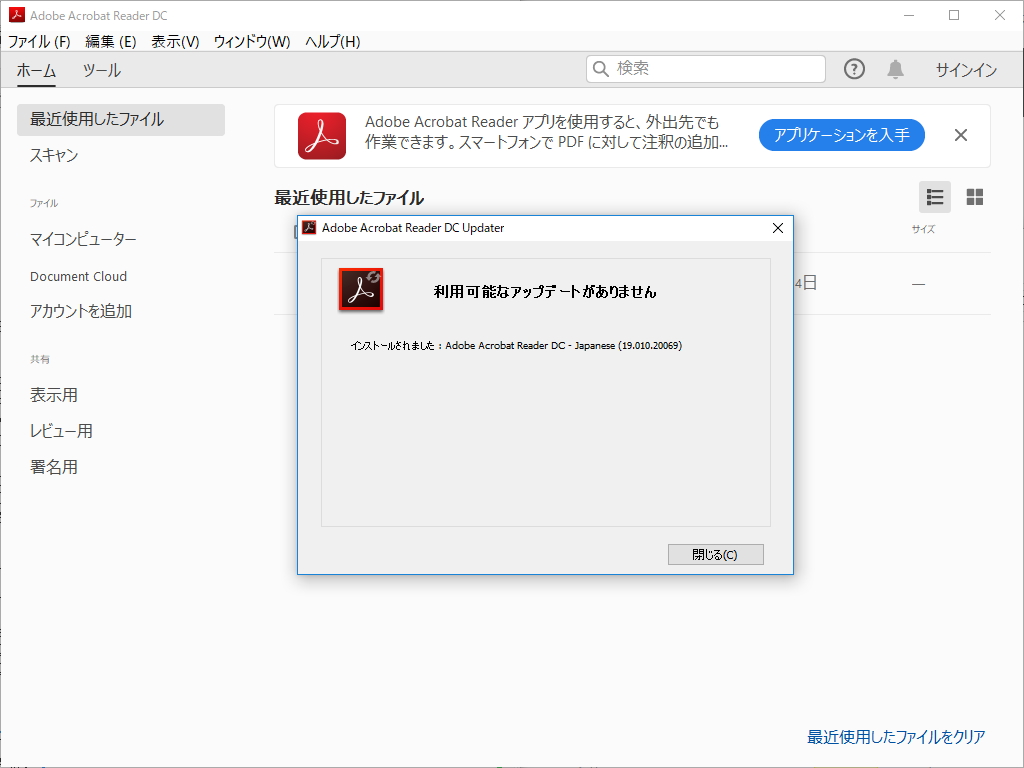1024x768 pixels.
Task: Select the ホーム tab
Action: click(x=37, y=71)
